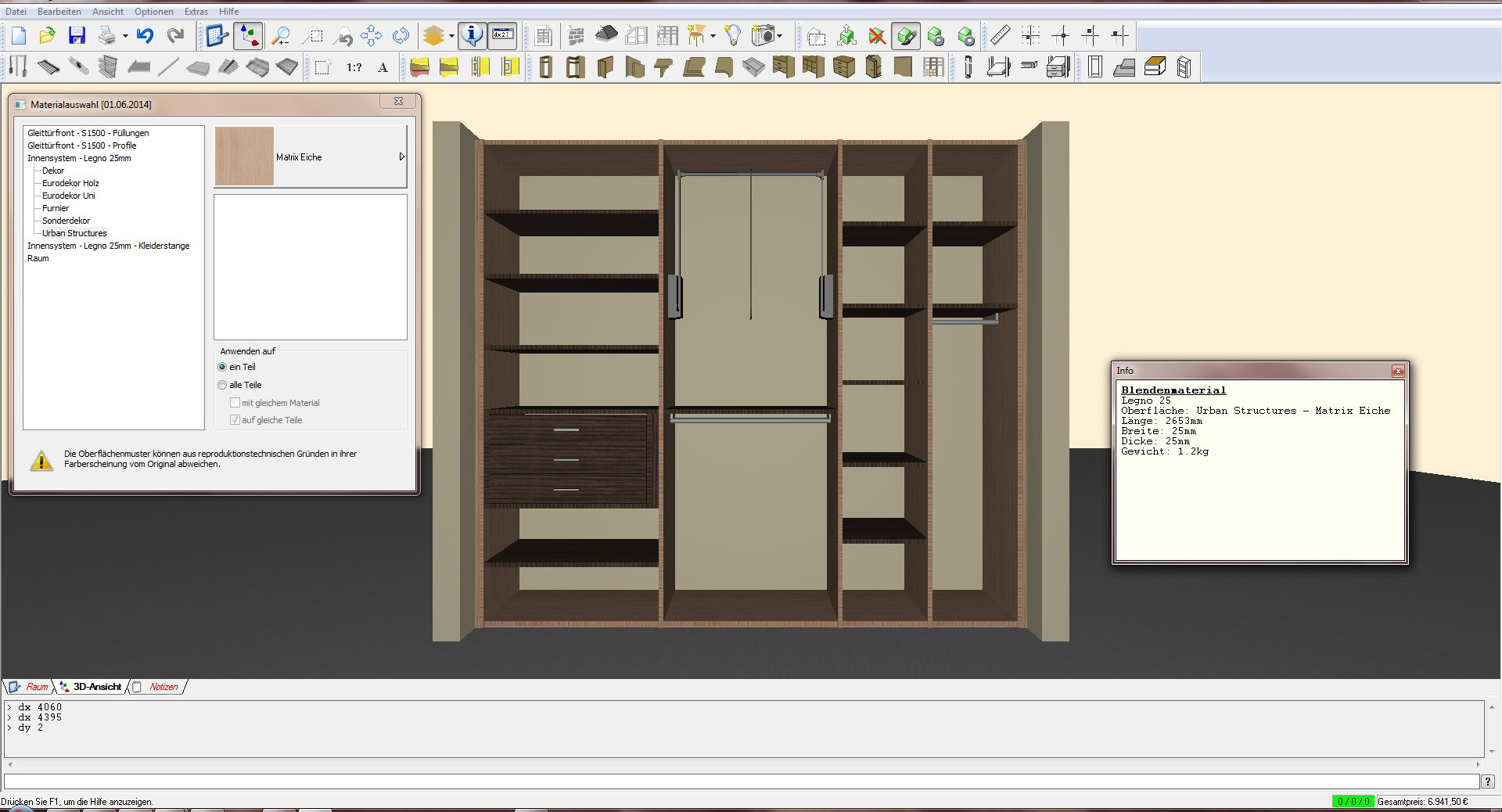Open the layers icon dropdown arrow
The image size is (1502, 812).
point(451,36)
